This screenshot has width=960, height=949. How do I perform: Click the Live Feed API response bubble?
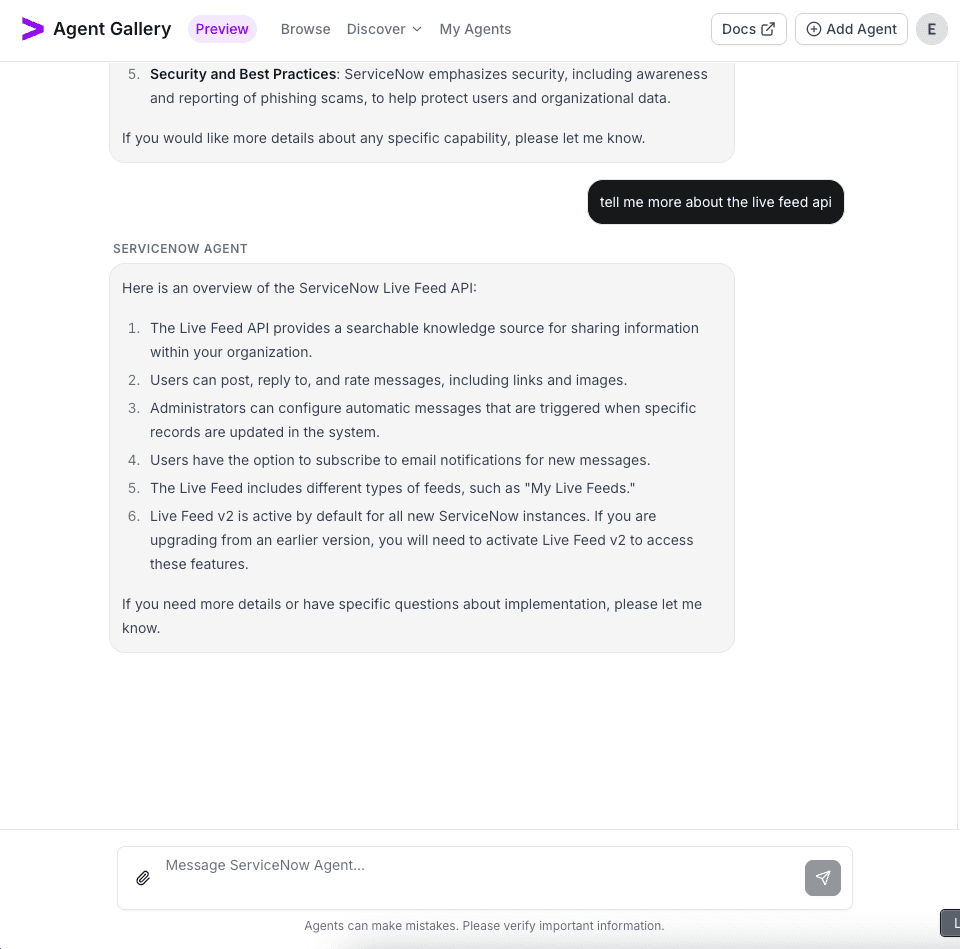(421, 457)
